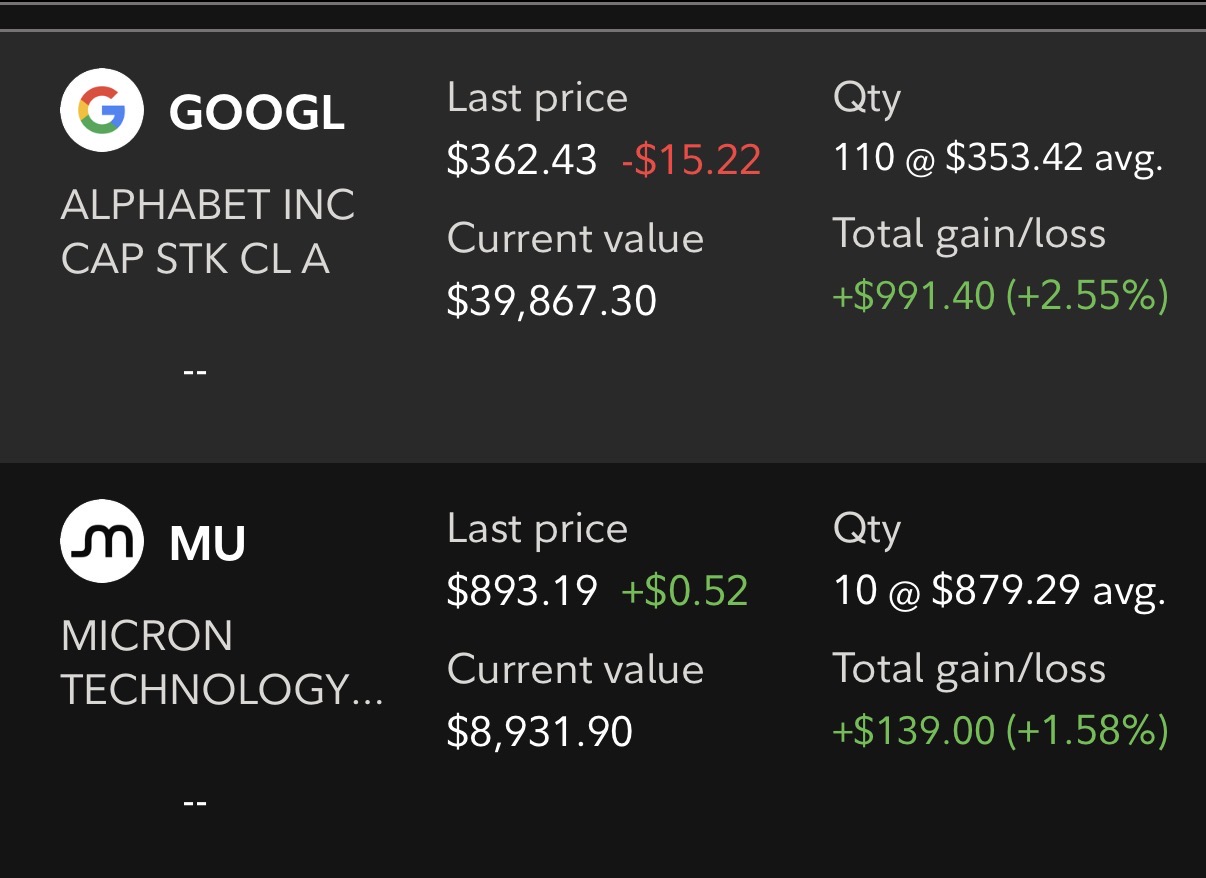Click MU current value $8,931.90
Viewport: 1206px width, 878px height.
539,731
